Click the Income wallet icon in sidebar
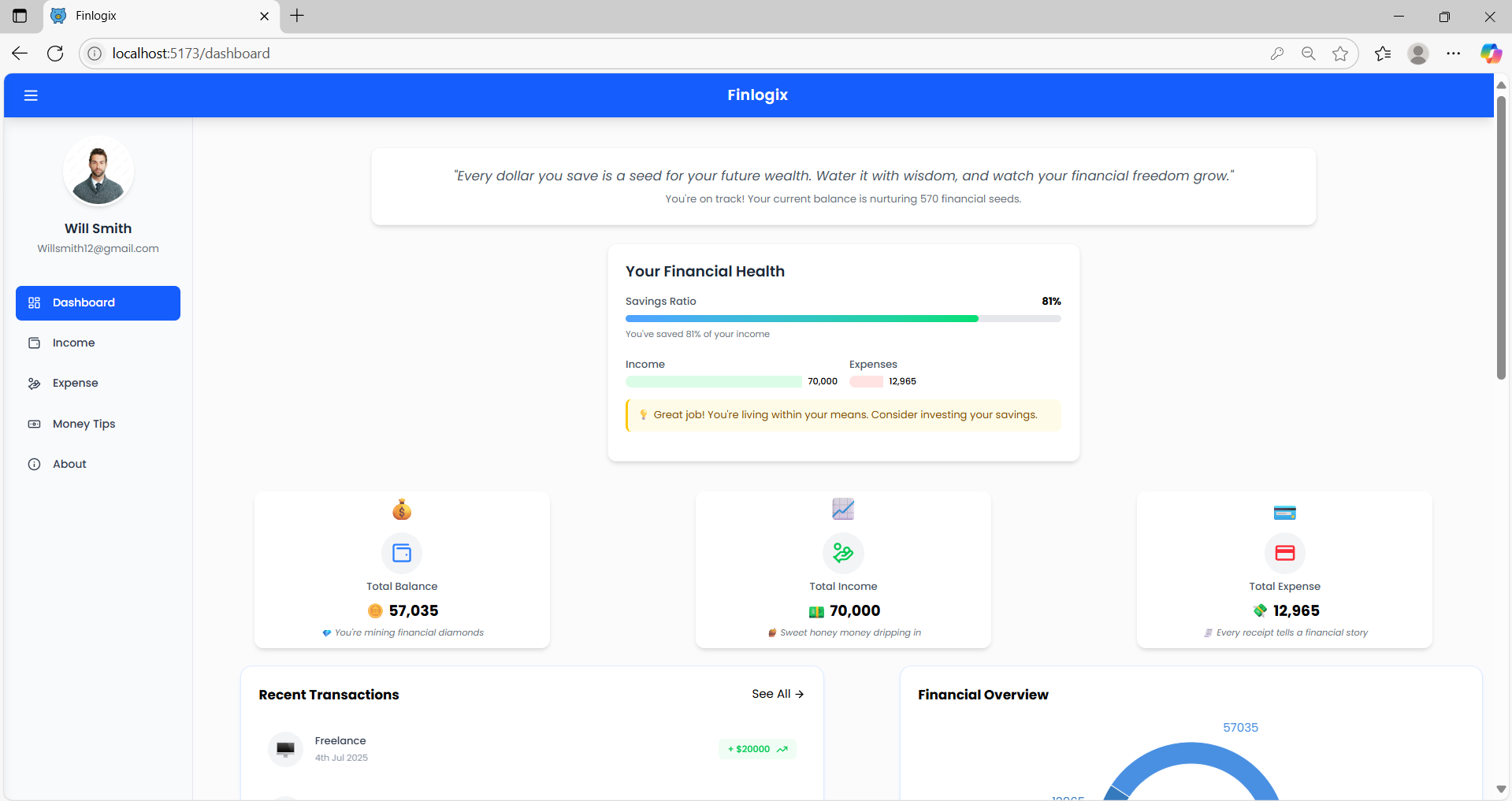 coord(34,343)
